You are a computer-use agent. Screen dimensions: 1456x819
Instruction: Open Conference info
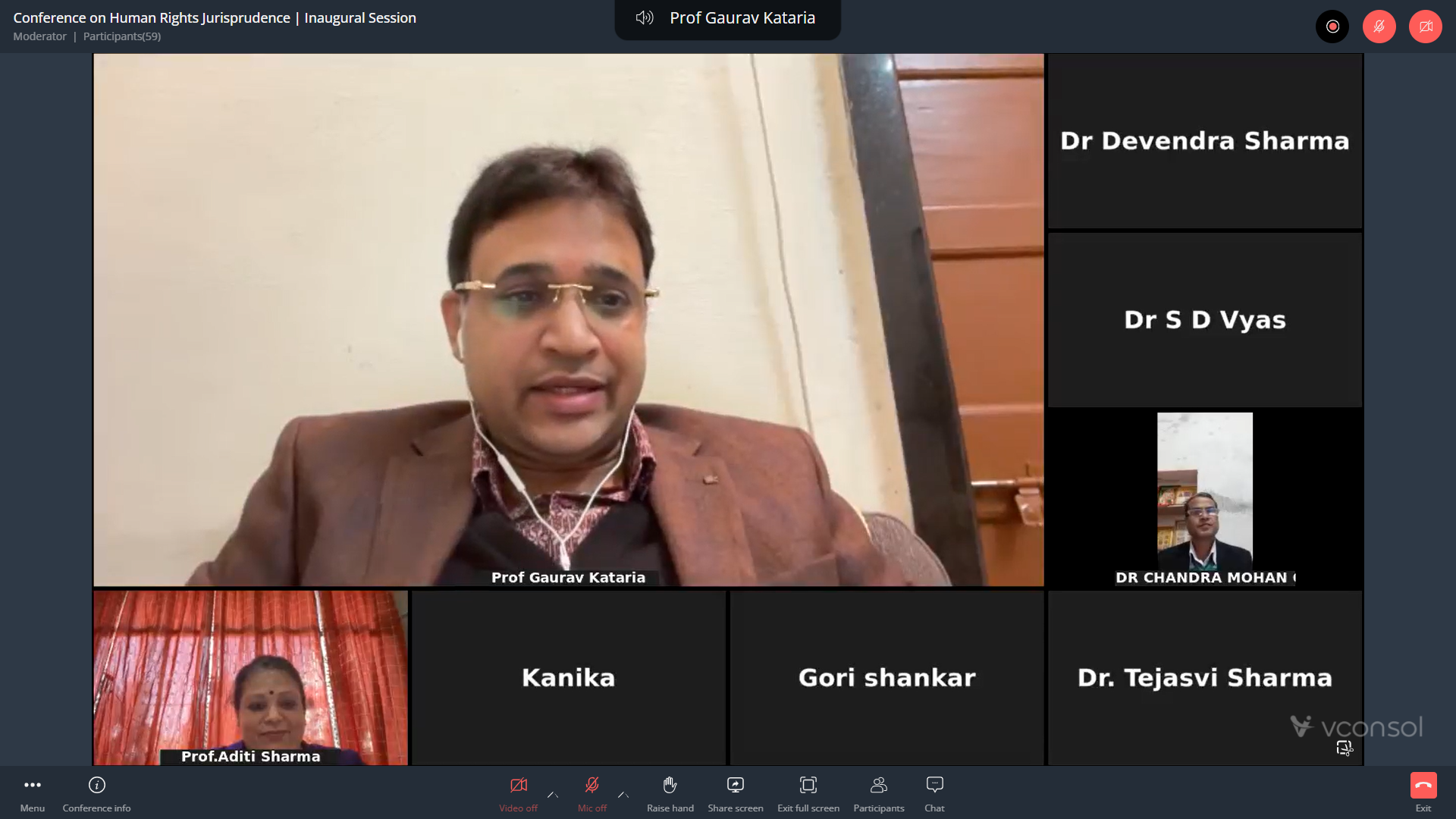(96, 792)
